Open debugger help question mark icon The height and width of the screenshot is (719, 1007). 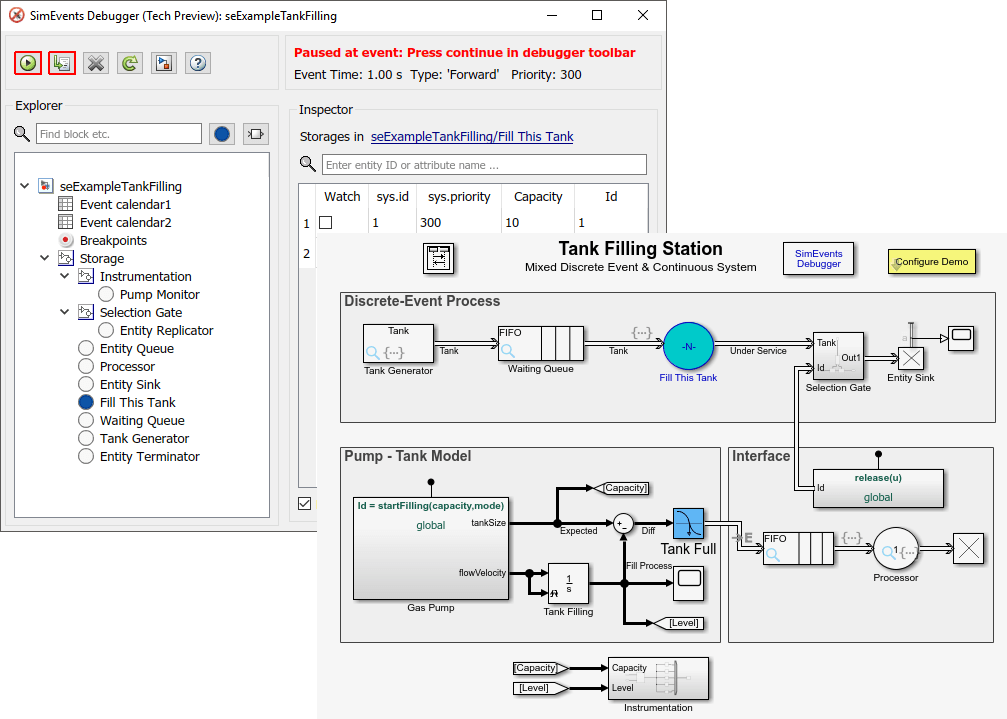click(198, 63)
